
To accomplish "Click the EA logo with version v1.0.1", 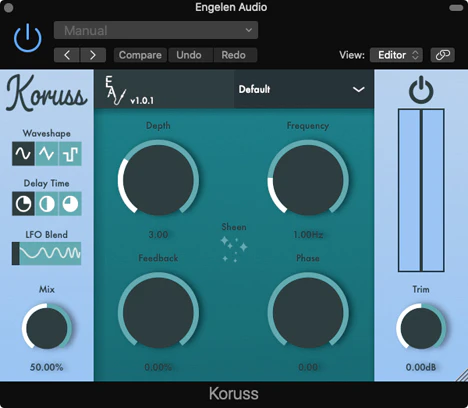I will coord(129,91).
